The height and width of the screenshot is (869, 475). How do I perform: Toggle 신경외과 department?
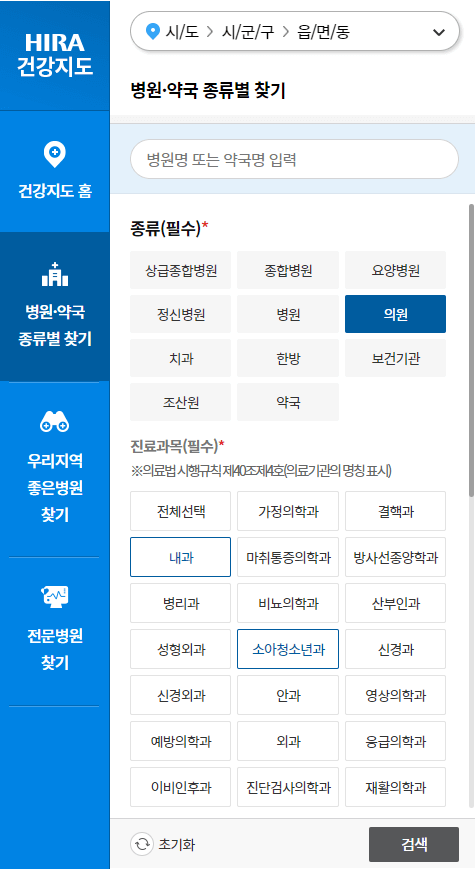click(x=181, y=695)
